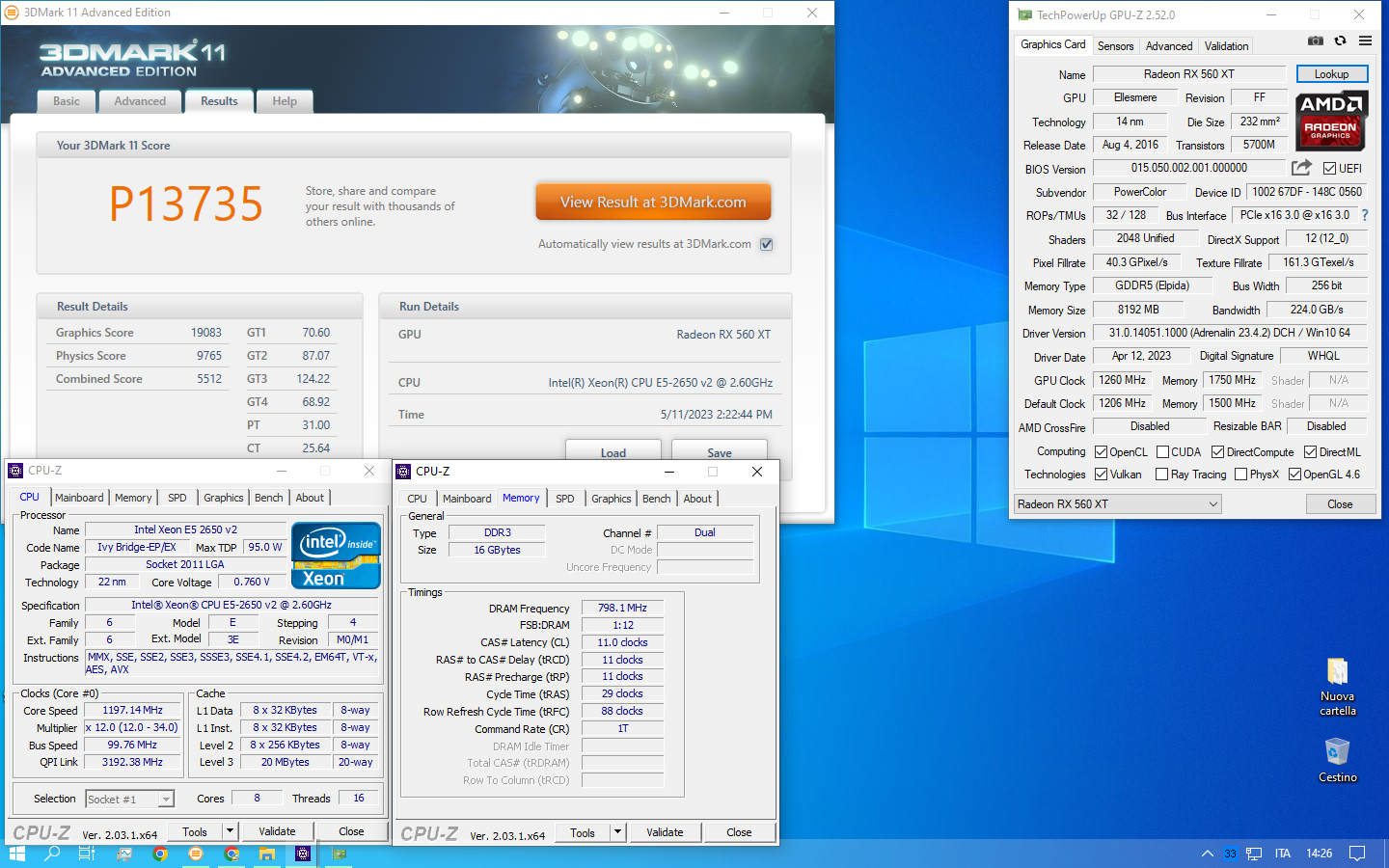Screen dimensions: 1389x868
Task: Click the GPU-Z title bar app icon
Action: (x=1025, y=14)
